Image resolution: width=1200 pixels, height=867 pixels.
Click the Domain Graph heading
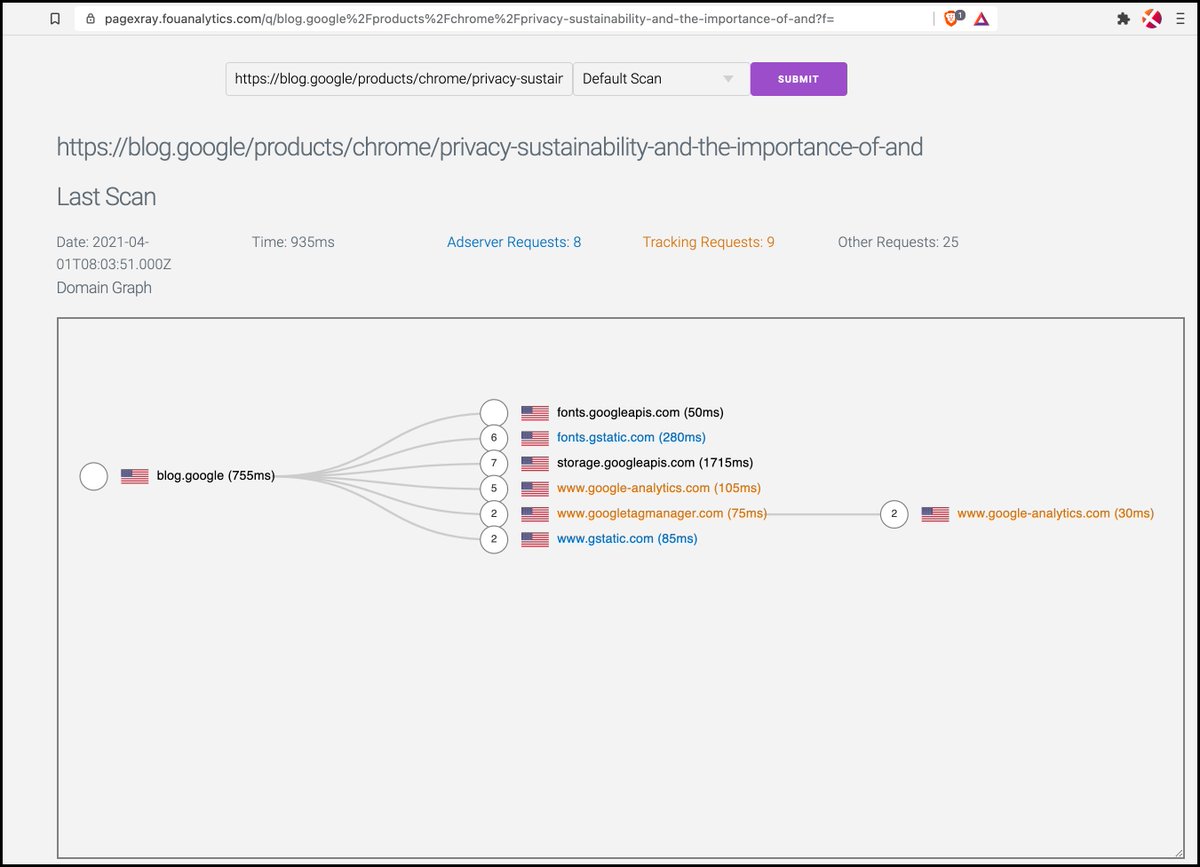[104, 288]
